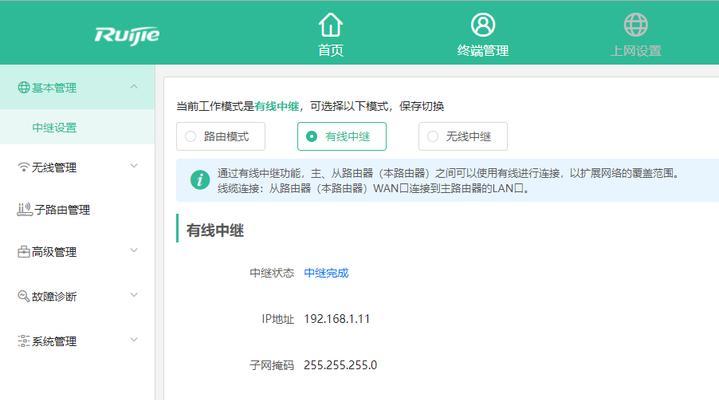719x400 pixels.
Task: Click the 子网掩码 label
Action: click(x=271, y=365)
